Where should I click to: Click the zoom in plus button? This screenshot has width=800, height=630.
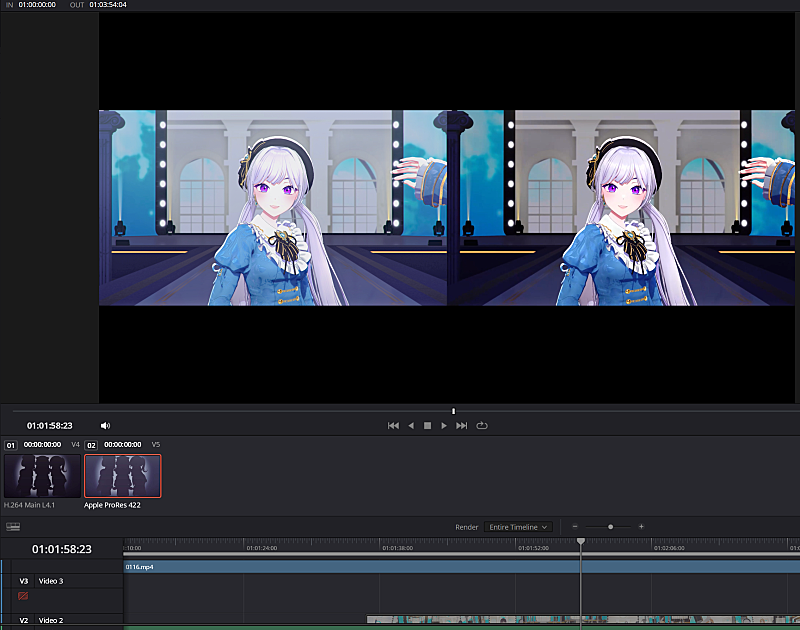click(641, 527)
